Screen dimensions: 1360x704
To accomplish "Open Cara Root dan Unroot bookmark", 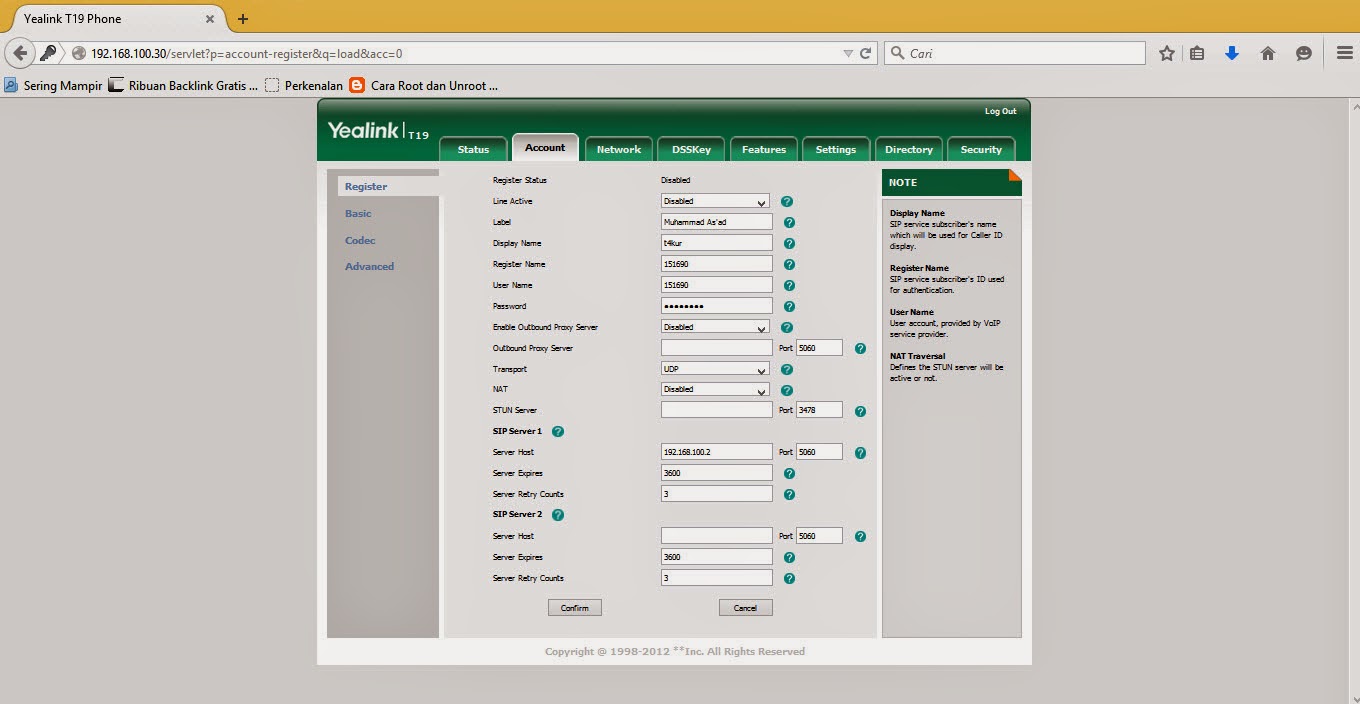I will tap(423, 86).
